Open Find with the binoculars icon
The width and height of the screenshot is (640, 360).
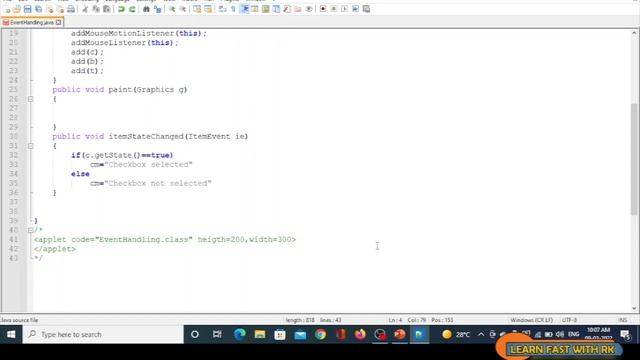[x=146, y=9]
